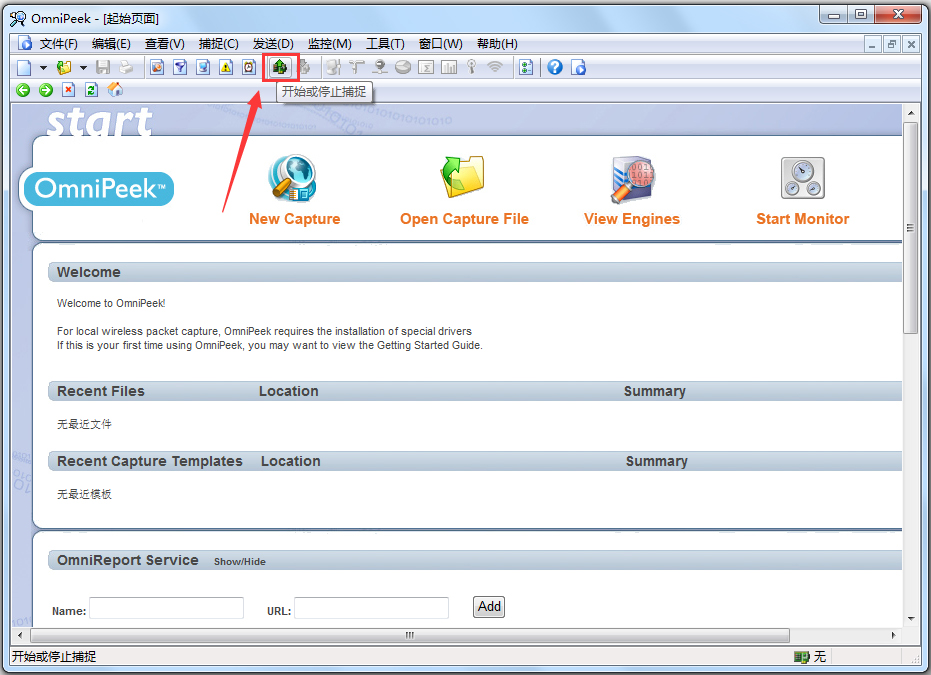
Task: Click the Refresh page icon
Action: [x=91, y=90]
